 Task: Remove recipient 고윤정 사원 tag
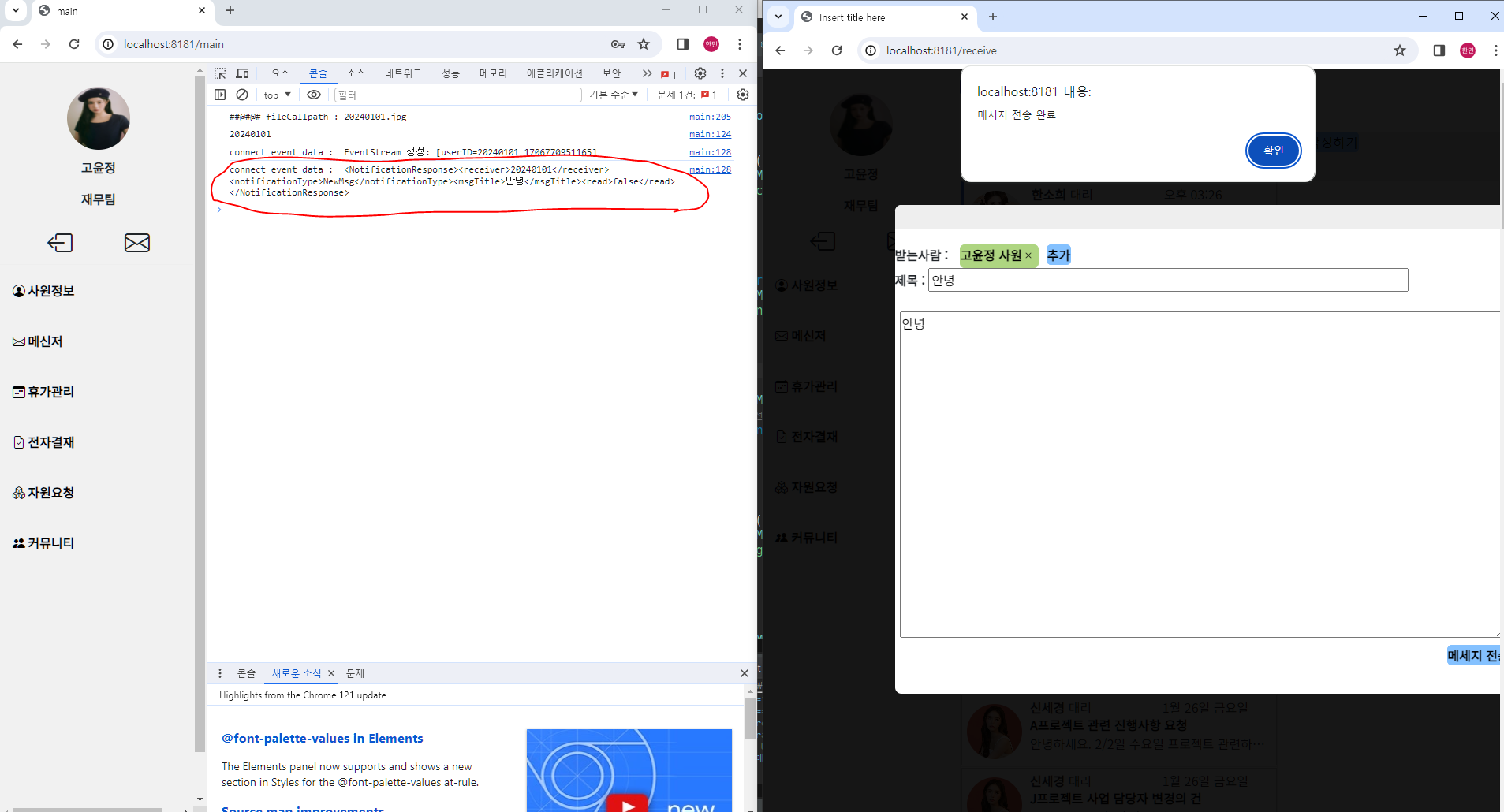click(1028, 255)
